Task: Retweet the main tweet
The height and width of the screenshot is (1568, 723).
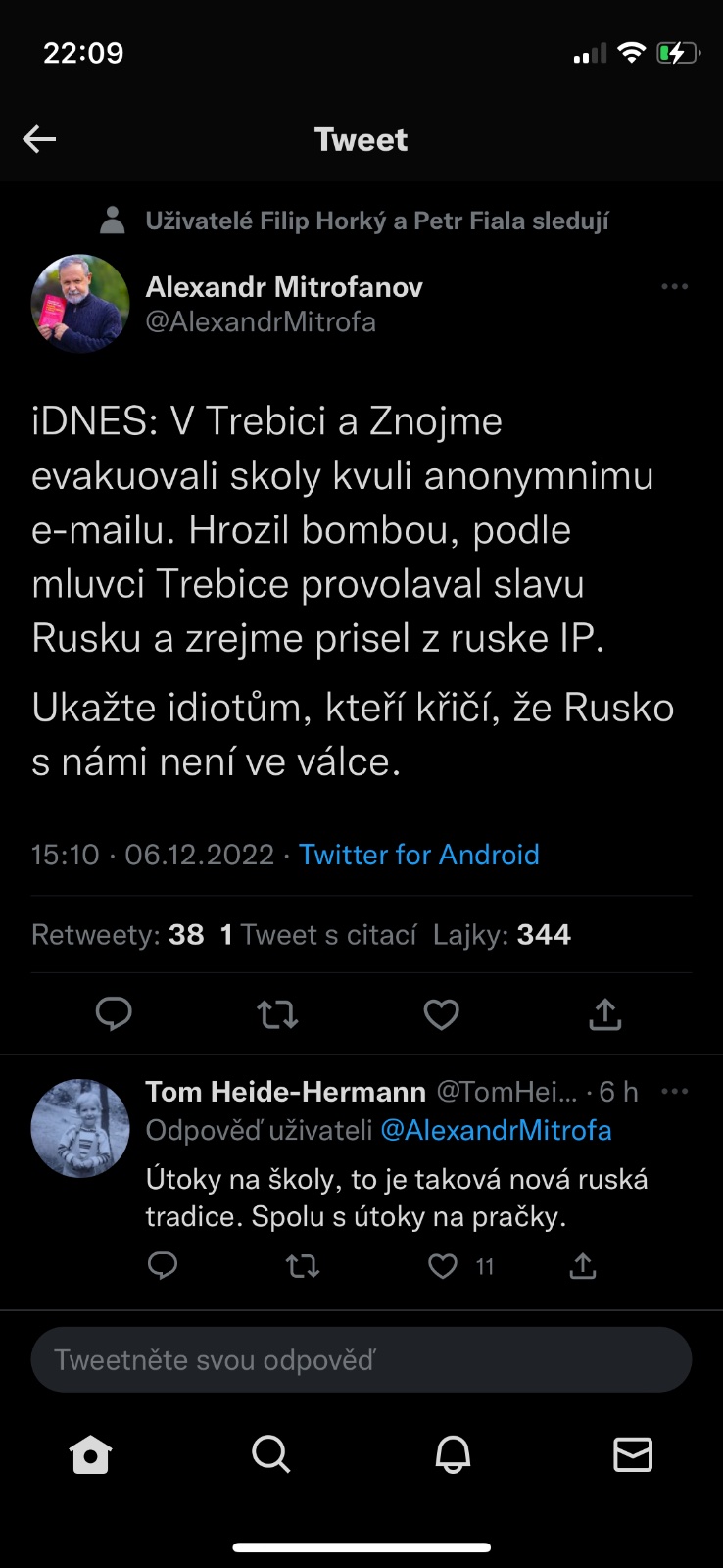Action: click(x=277, y=1014)
